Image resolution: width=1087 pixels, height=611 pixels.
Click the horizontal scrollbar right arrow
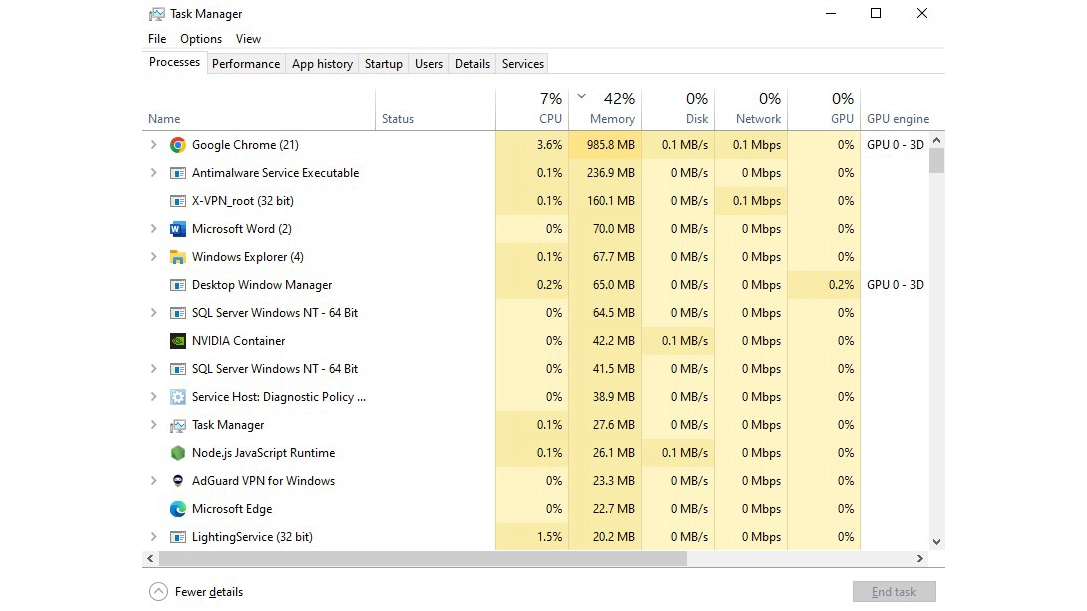[920, 558]
